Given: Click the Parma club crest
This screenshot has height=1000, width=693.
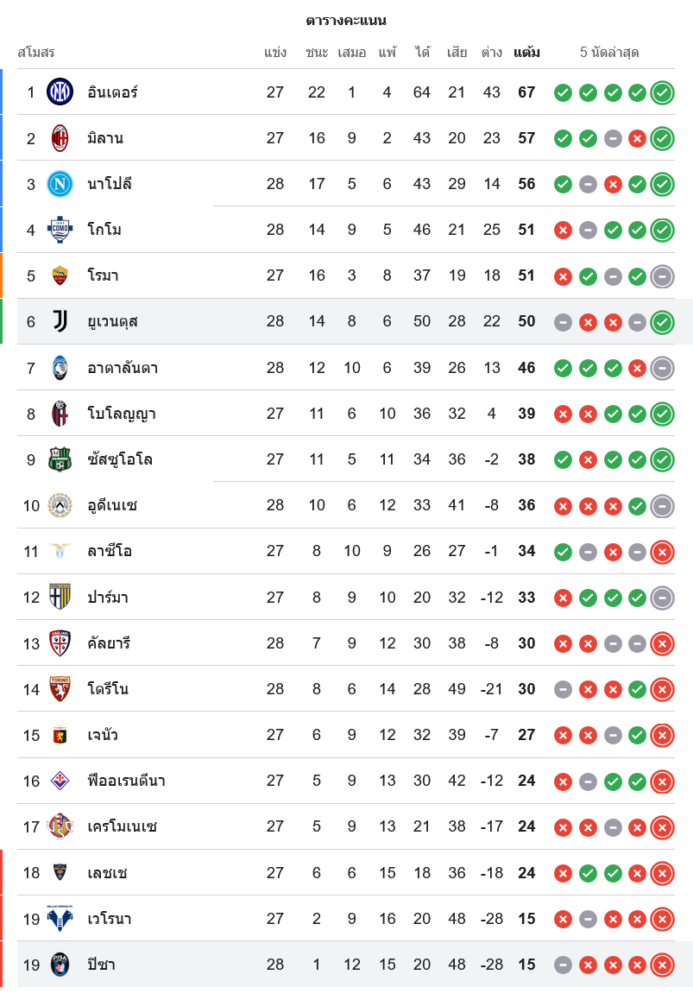Looking at the screenshot, I should [x=60, y=597].
